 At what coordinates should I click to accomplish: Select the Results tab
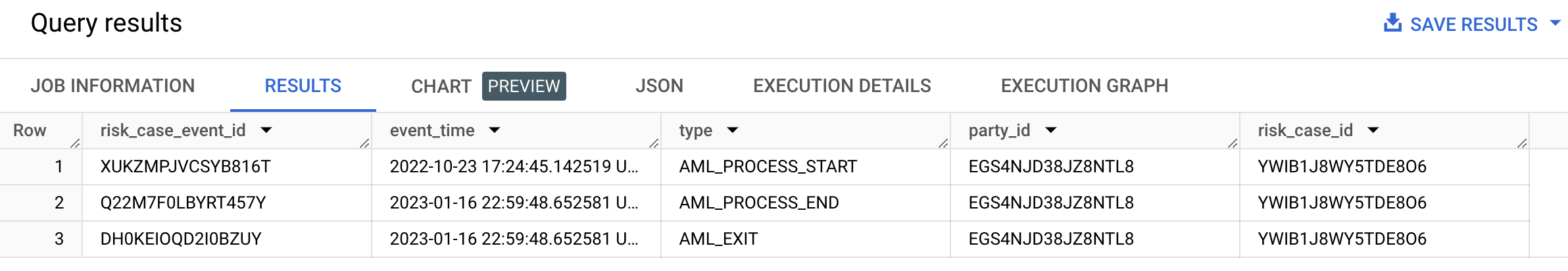[303, 86]
